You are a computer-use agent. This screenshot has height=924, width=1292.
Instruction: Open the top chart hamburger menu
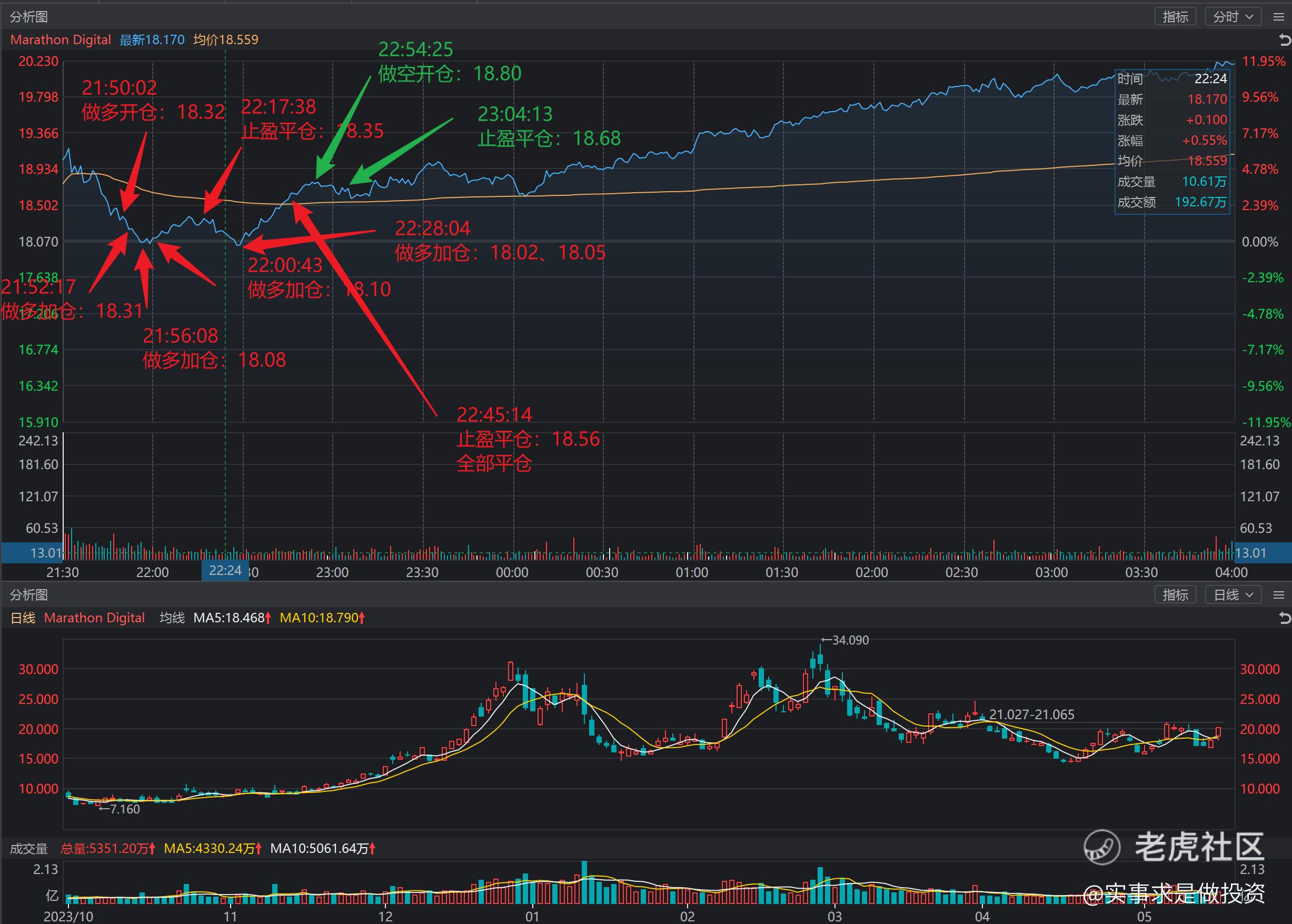pyautogui.click(x=1278, y=17)
